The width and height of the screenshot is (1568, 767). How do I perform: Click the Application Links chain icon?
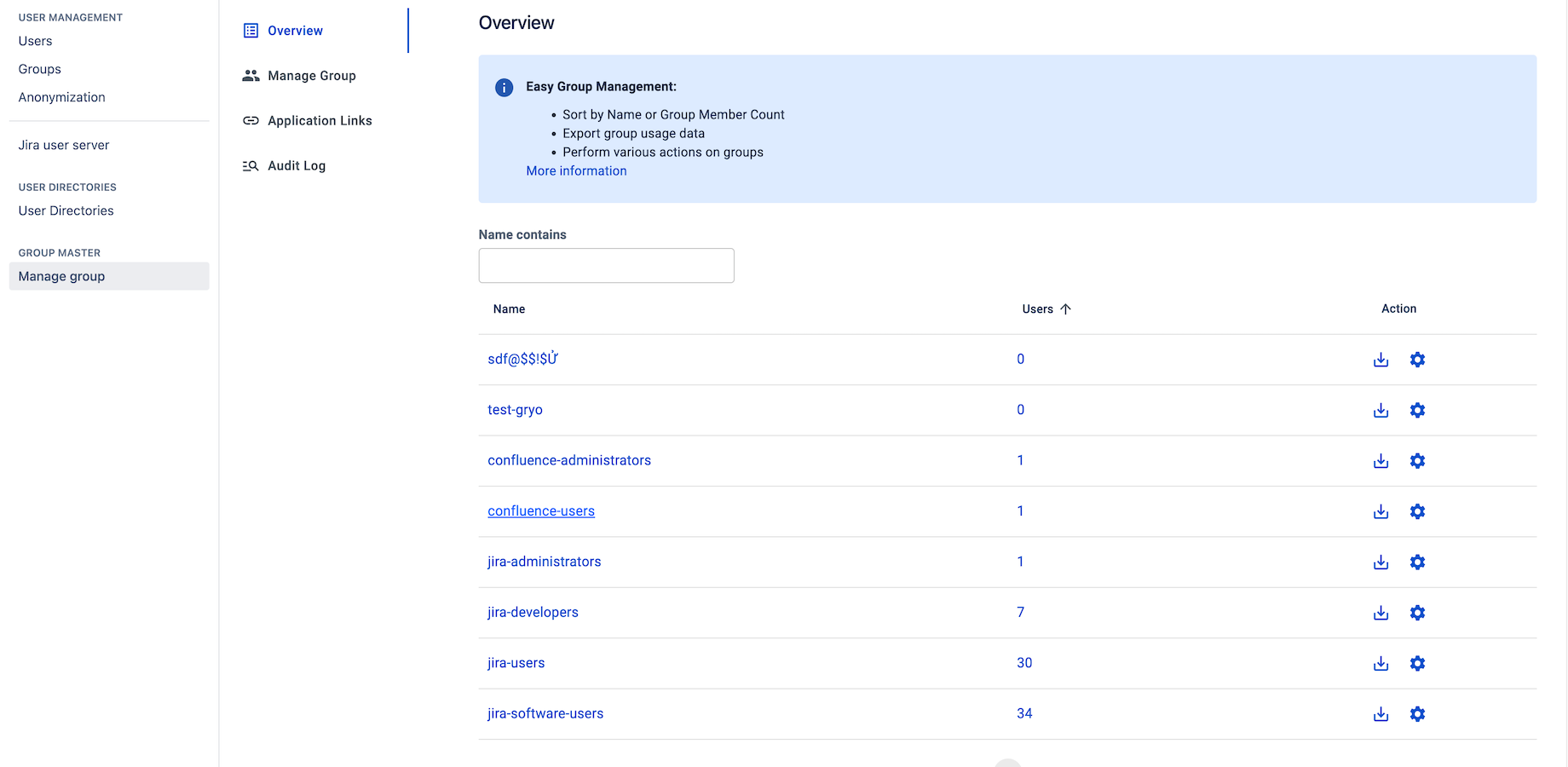[x=251, y=121]
